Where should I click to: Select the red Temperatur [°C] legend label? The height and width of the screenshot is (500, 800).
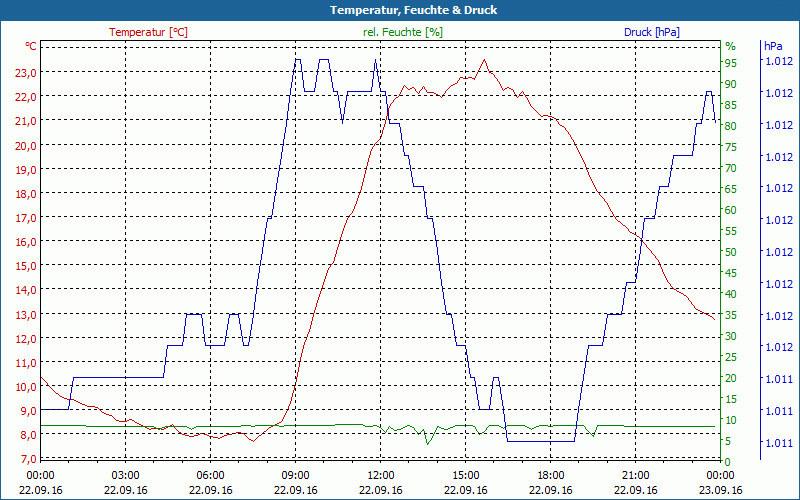point(148,32)
